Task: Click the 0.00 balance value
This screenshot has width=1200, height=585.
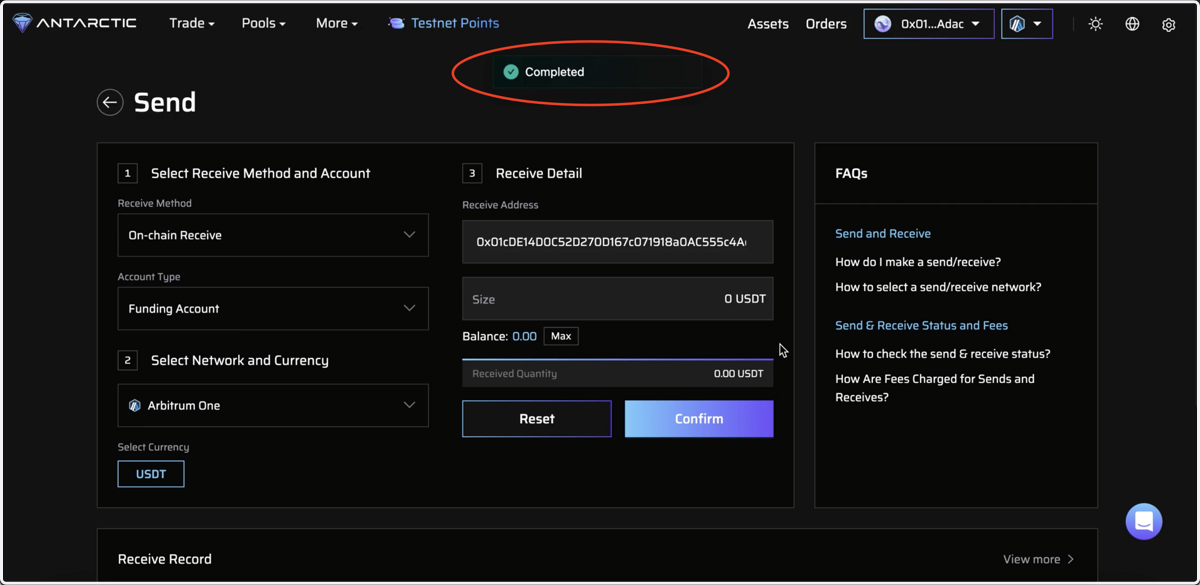Action: pos(524,337)
